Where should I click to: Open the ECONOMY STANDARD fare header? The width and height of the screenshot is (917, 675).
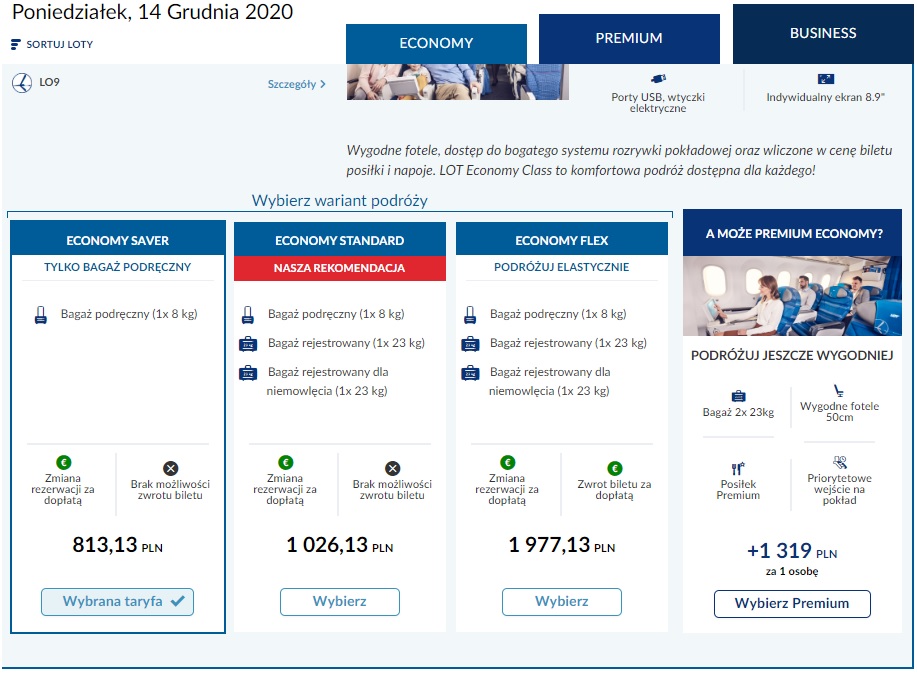[340, 240]
